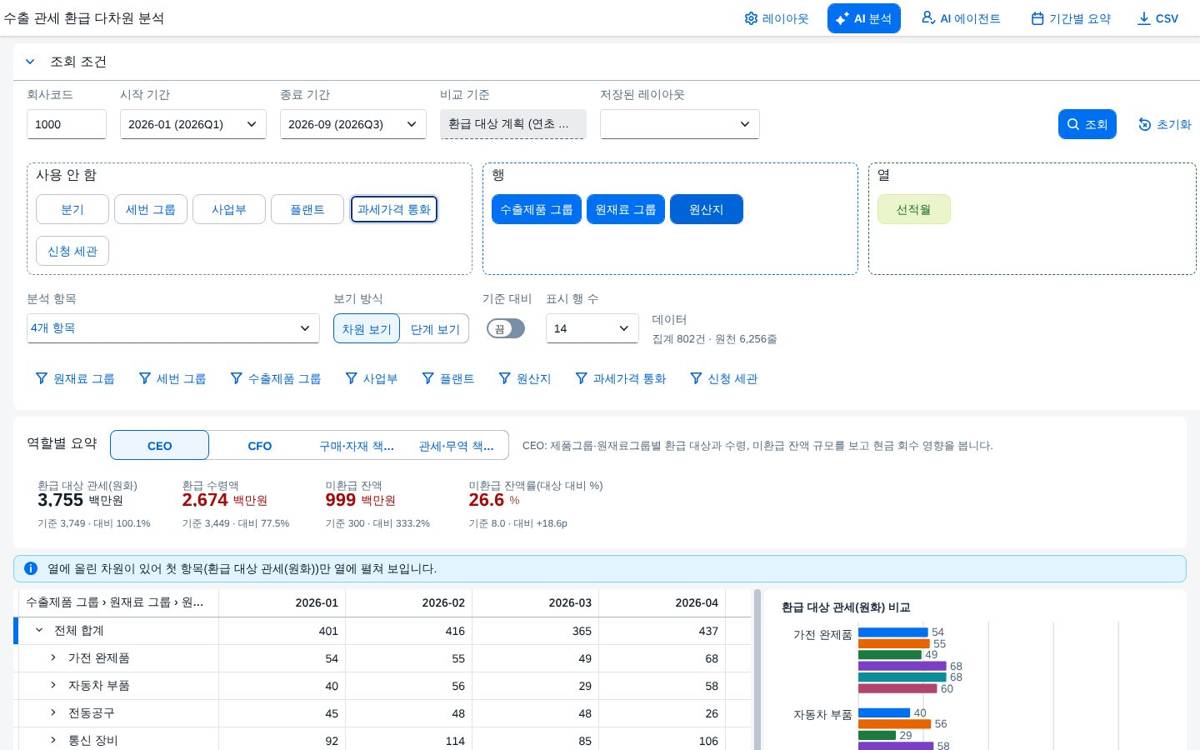The image size is (1200, 750).
Task: Filter by 원산지
Action: (525, 379)
